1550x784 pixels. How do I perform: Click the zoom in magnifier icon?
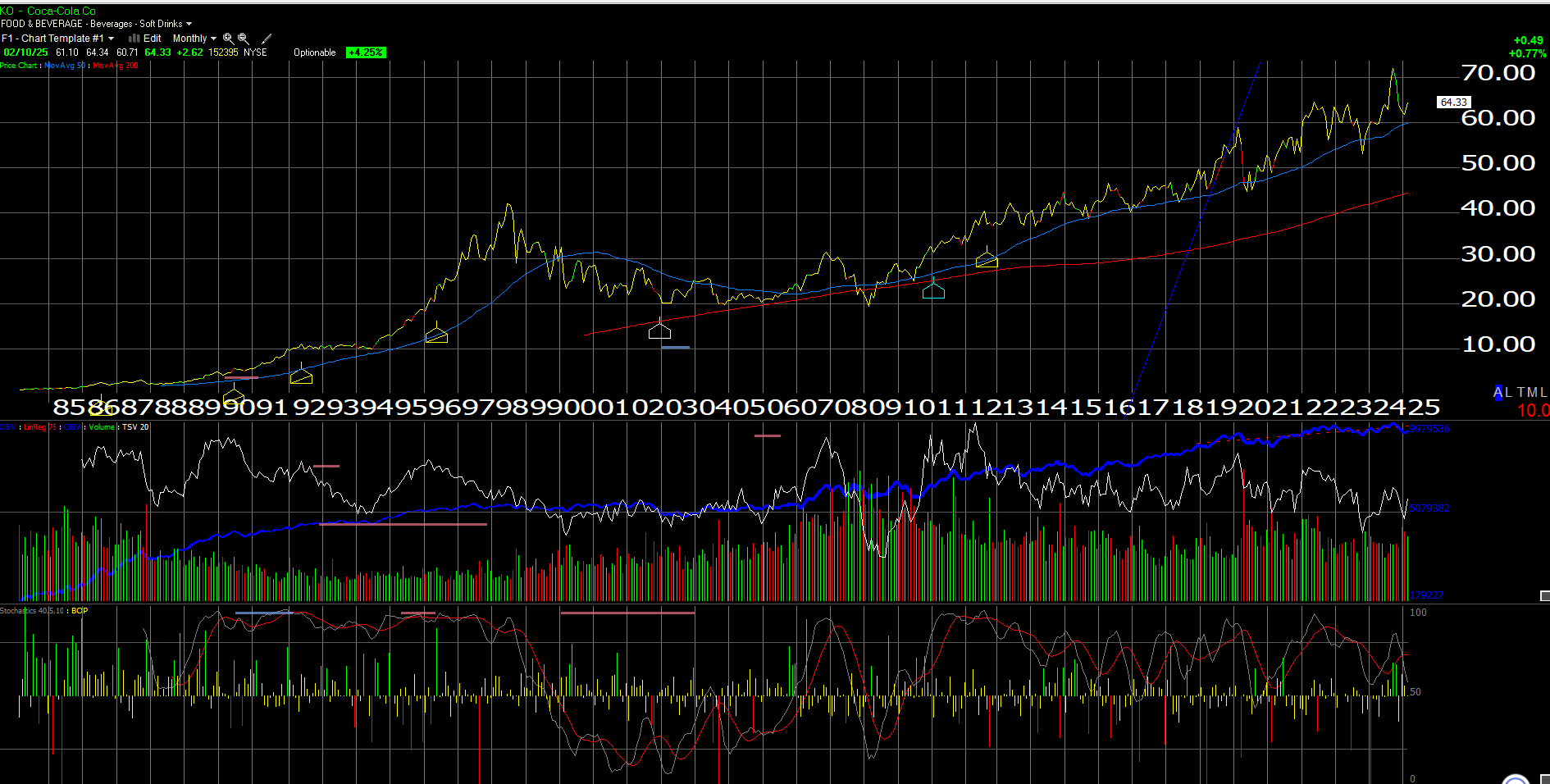[x=228, y=39]
